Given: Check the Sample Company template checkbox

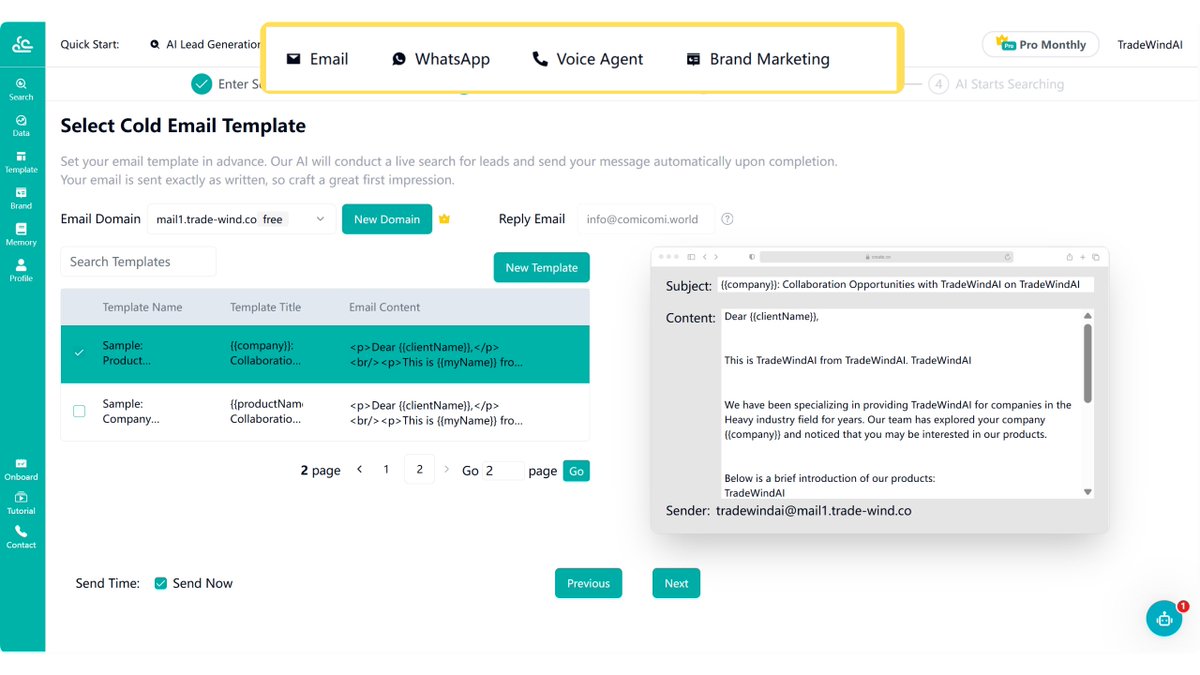Looking at the screenshot, I should pos(79,411).
